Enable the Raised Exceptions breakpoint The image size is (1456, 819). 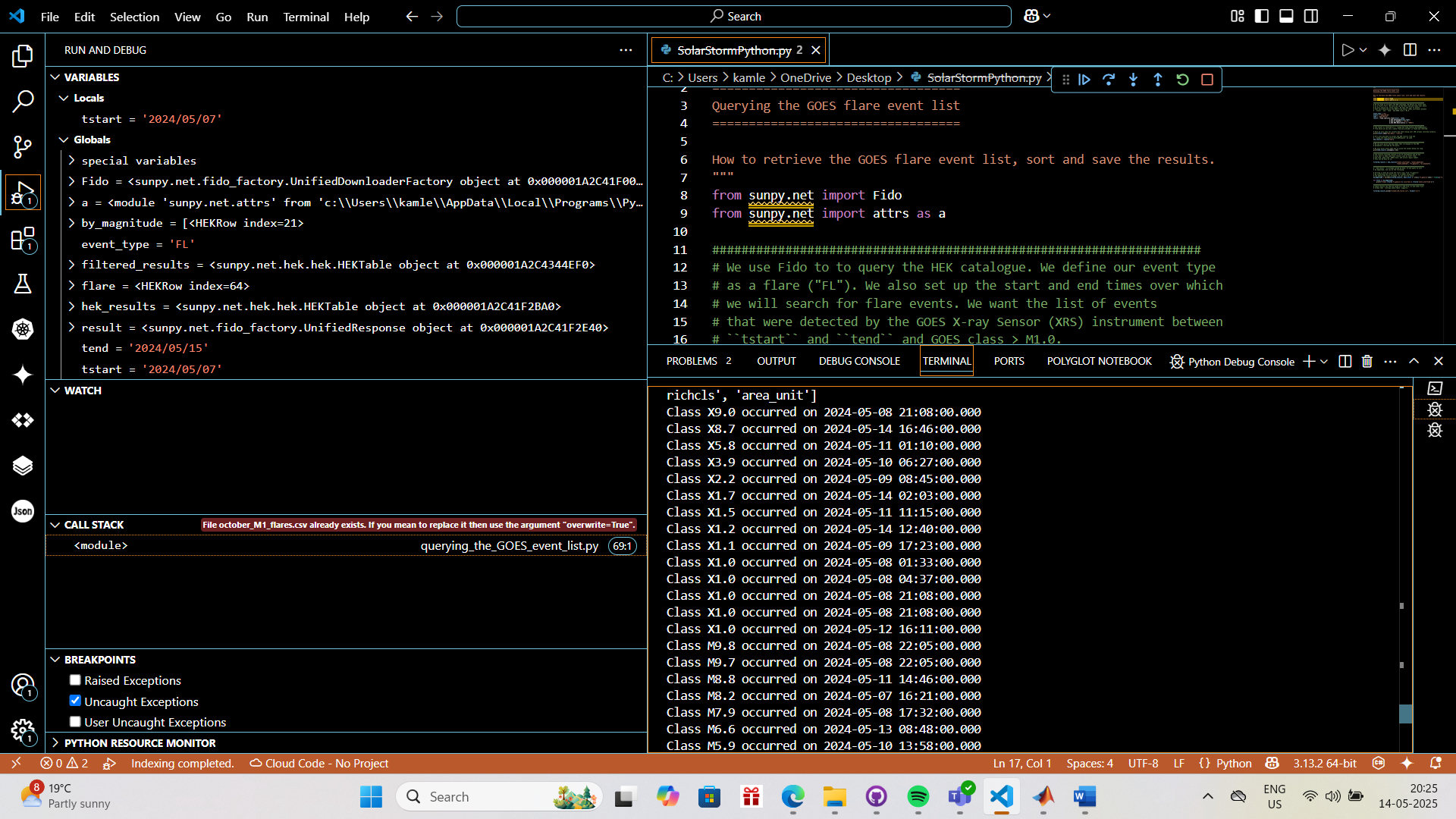[x=75, y=680]
